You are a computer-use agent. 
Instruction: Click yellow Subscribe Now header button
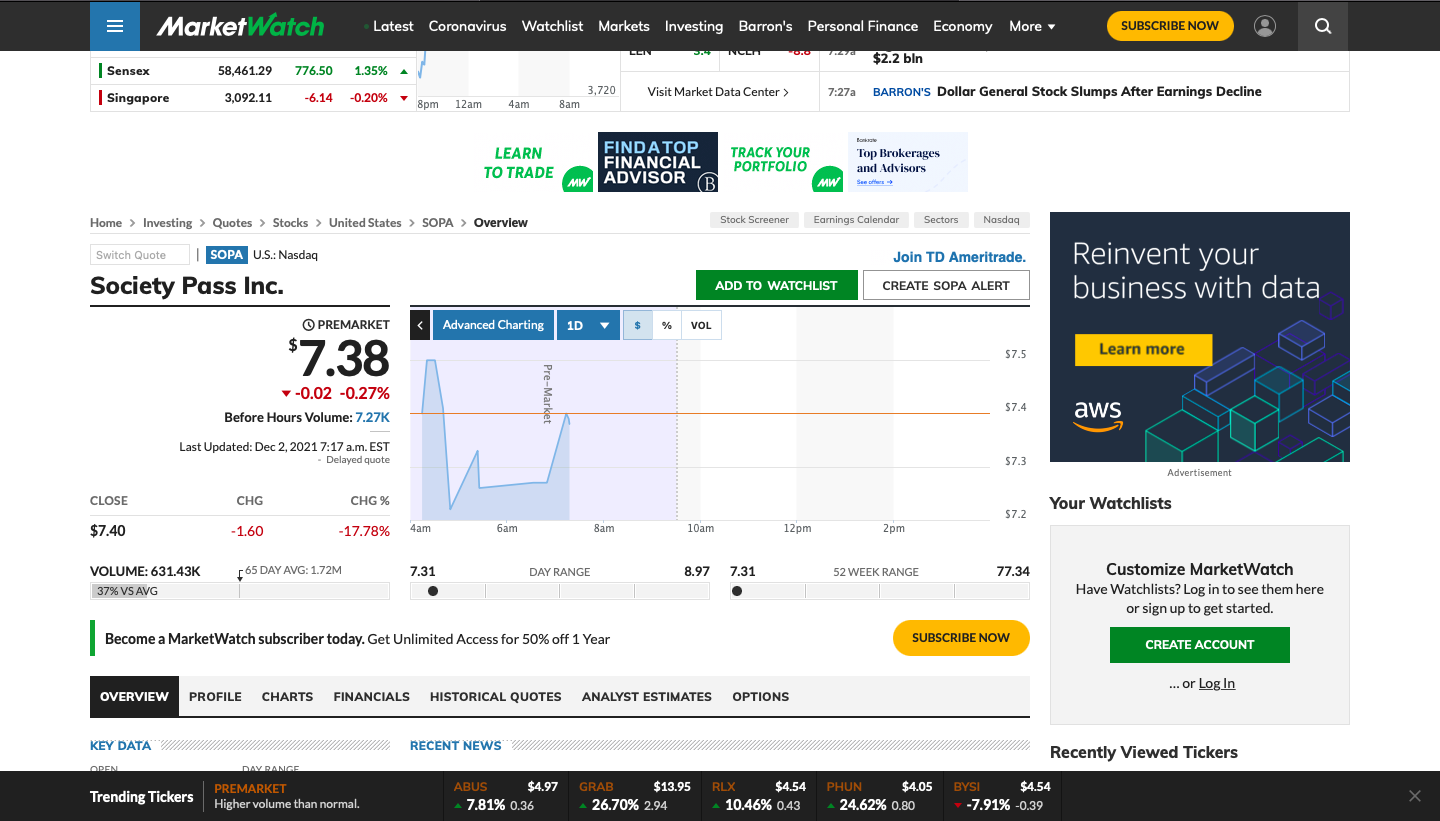point(1170,26)
